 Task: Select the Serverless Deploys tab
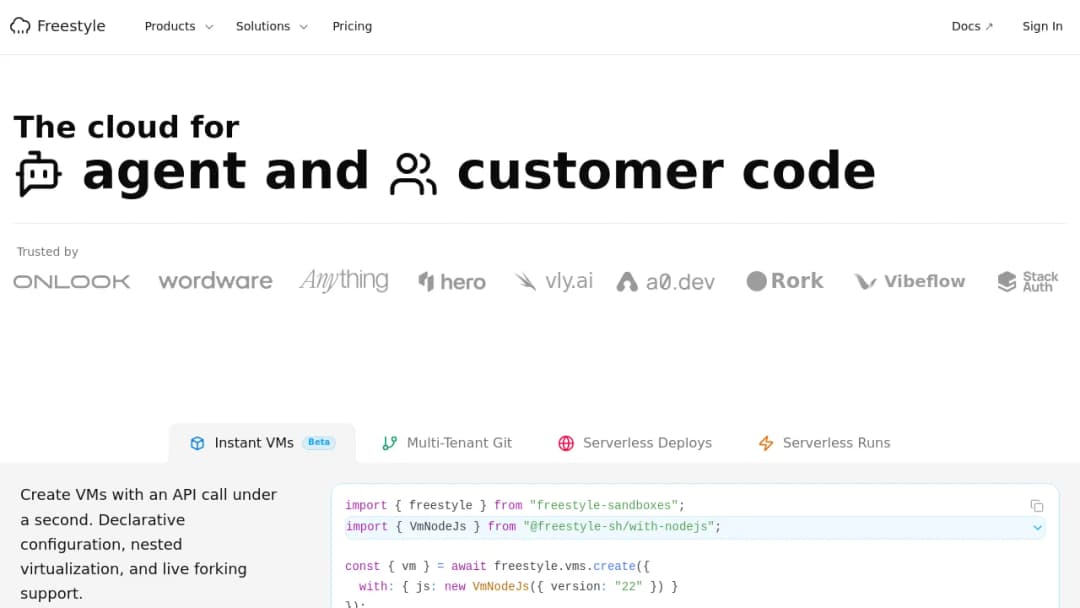[x=634, y=443]
